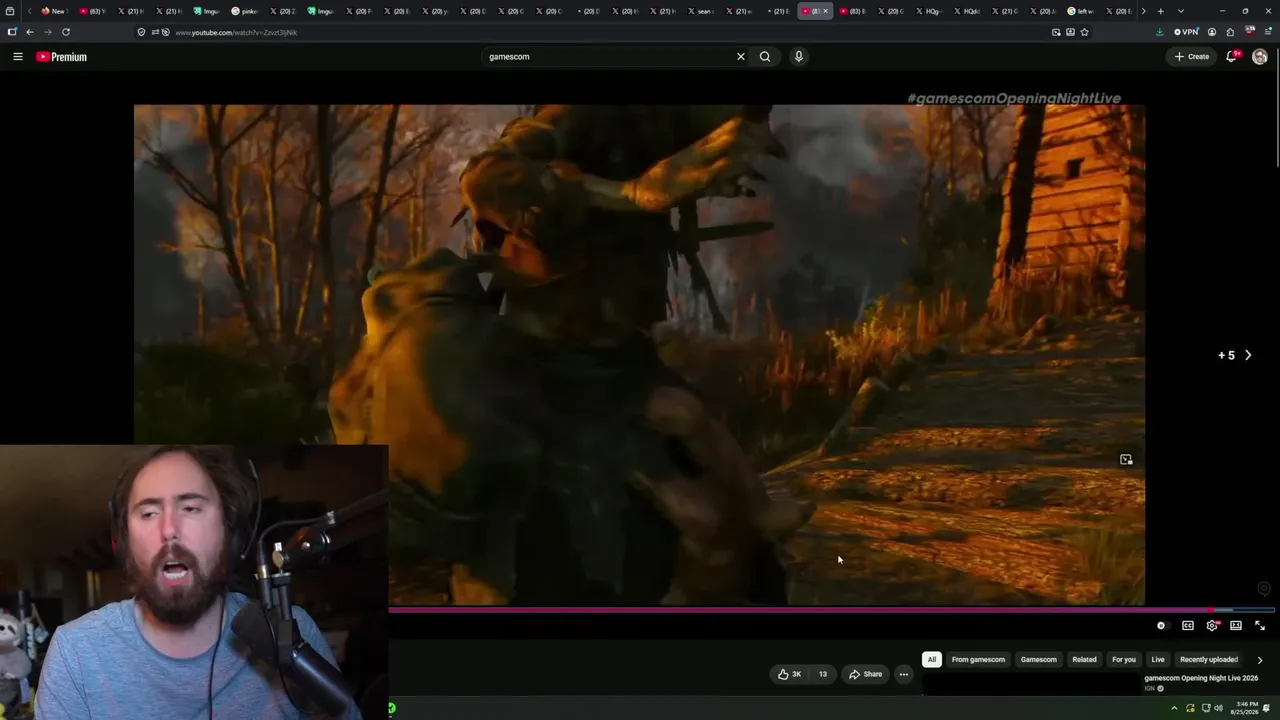
Task: Close the active YouTube tab
Action: [x=825, y=11]
